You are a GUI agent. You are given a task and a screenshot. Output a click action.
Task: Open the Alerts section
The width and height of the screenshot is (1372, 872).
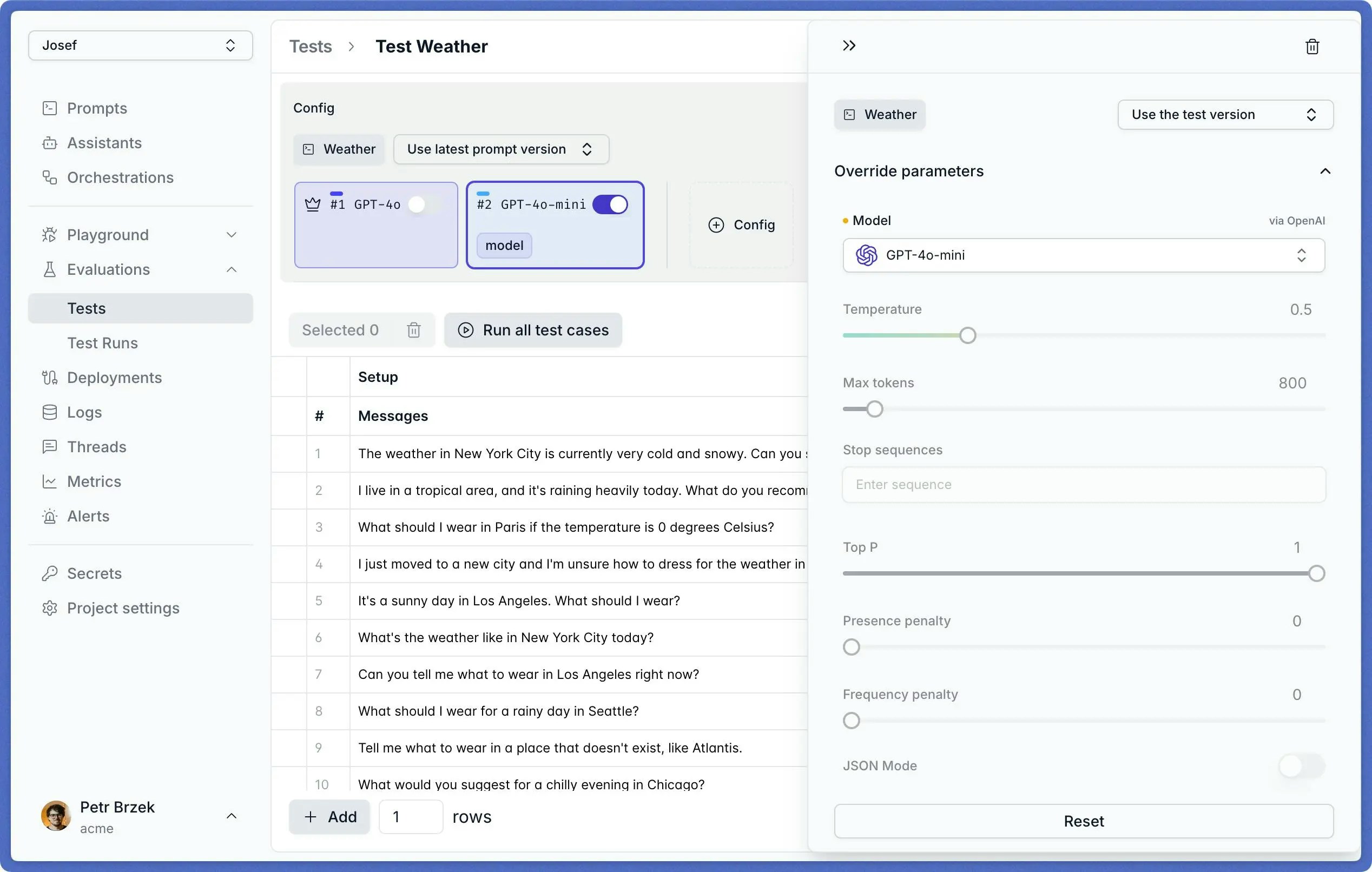tap(88, 516)
